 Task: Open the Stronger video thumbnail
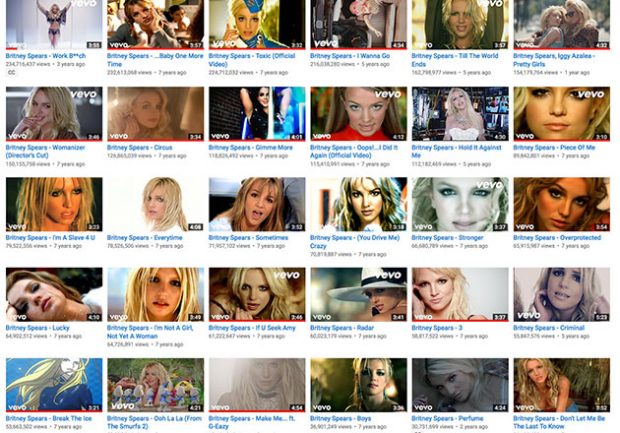pos(460,204)
